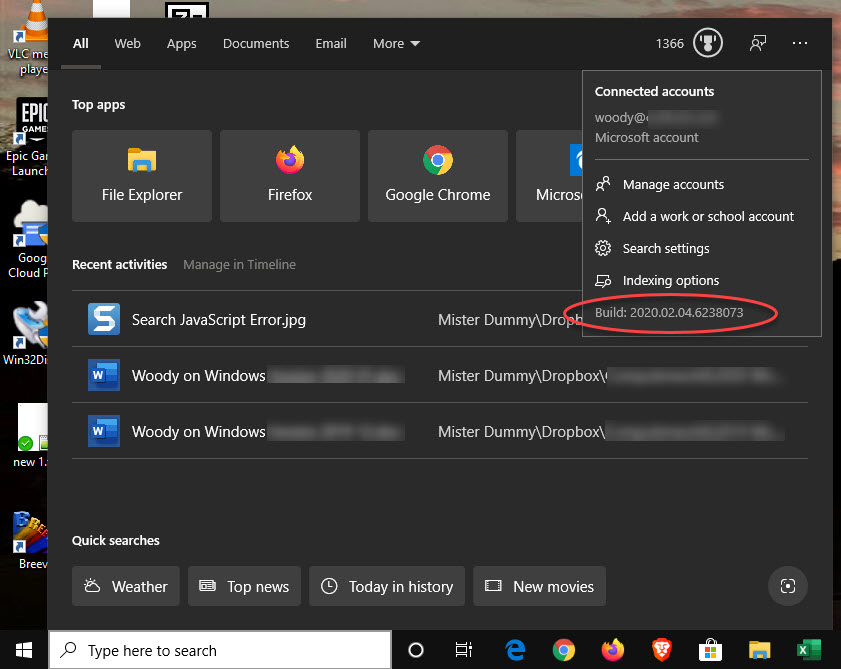
Task: Open the rewards trophy badge icon
Action: point(708,43)
